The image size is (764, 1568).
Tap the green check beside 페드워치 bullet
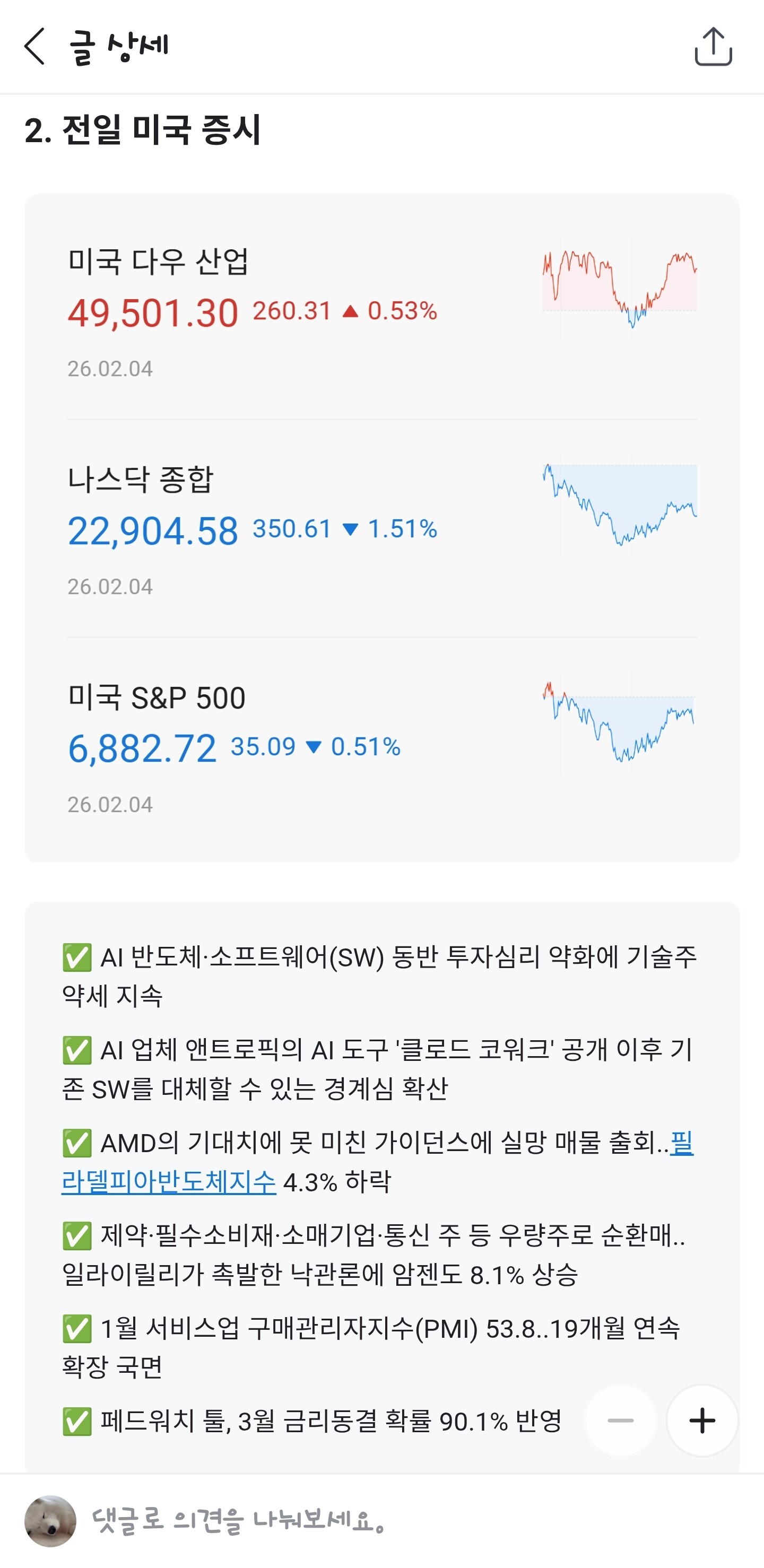tap(77, 1421)
